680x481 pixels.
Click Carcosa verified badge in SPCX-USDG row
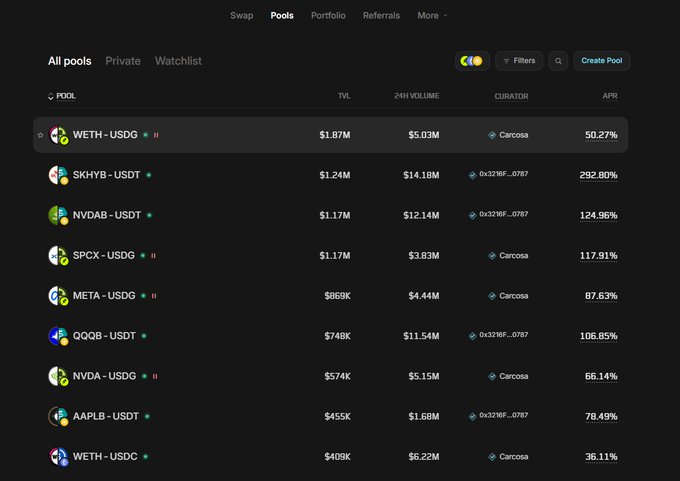tap(492, 255)
